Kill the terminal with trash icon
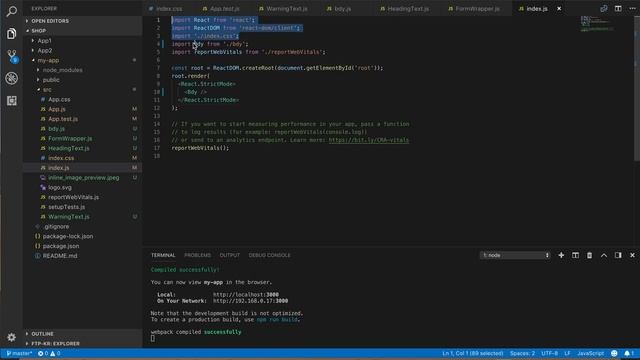Screen dimensions: 640x360 (x=589, y=255)
